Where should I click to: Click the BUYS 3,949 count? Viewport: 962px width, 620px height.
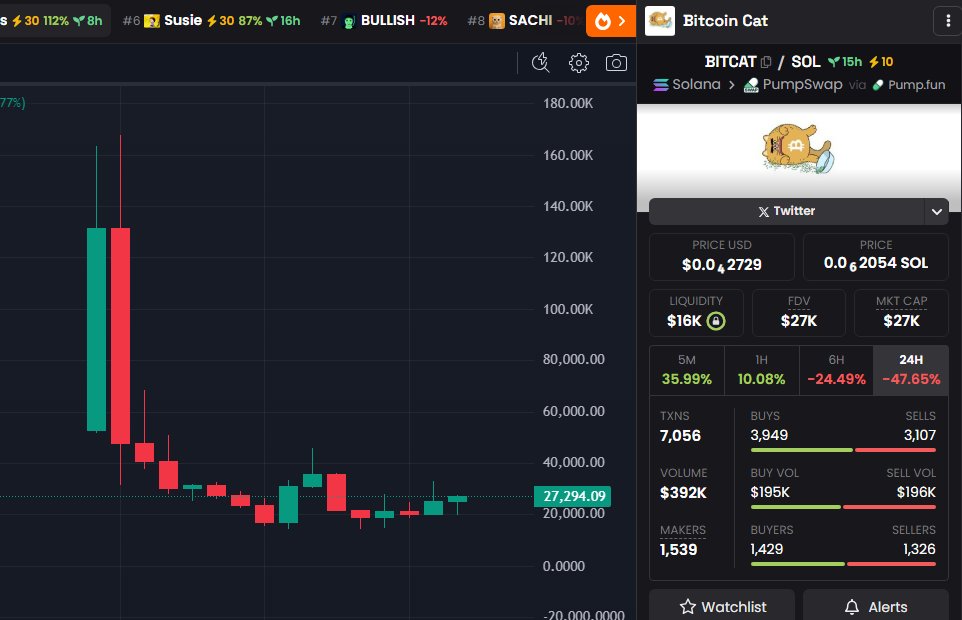click(x=769, y=435)
